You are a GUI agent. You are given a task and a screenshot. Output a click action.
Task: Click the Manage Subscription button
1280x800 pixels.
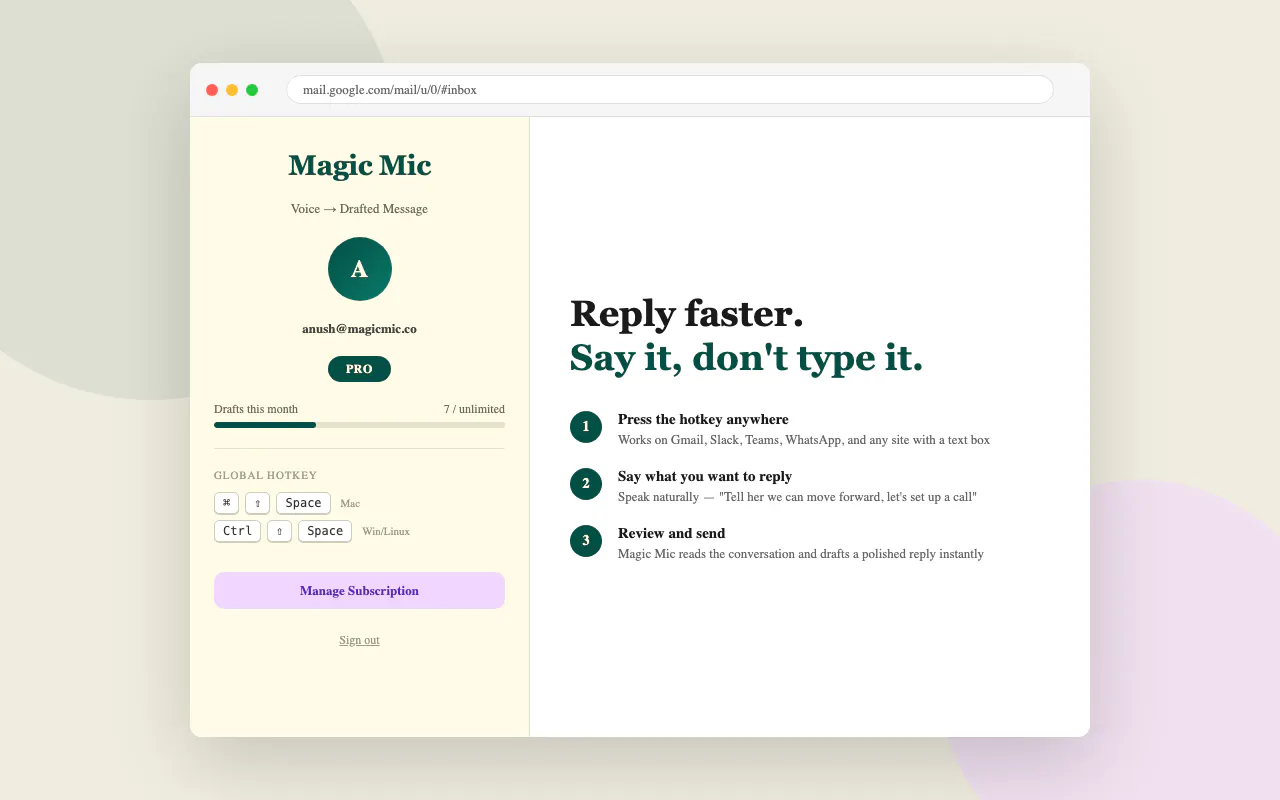point(359,591)
